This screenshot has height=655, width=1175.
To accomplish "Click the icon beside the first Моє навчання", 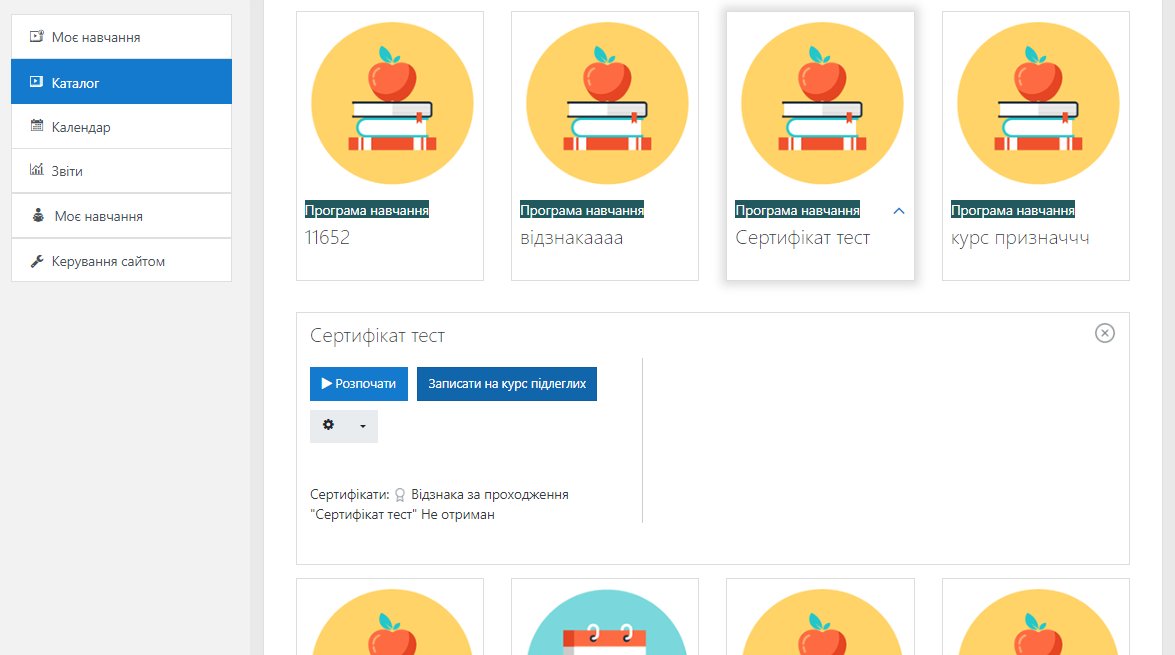I will click(x=37, y=36).
